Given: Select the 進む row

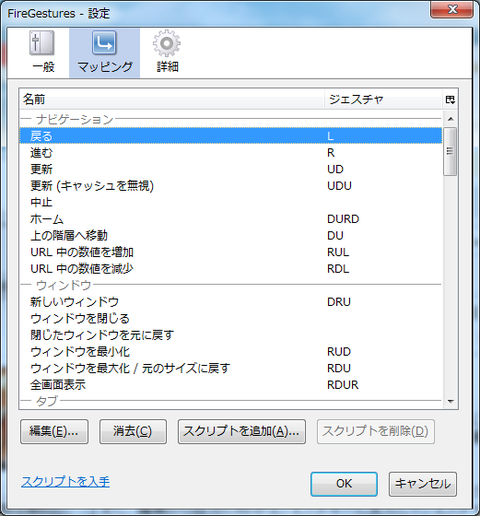Looking at the screenshot, I should [x=231, y=153].
